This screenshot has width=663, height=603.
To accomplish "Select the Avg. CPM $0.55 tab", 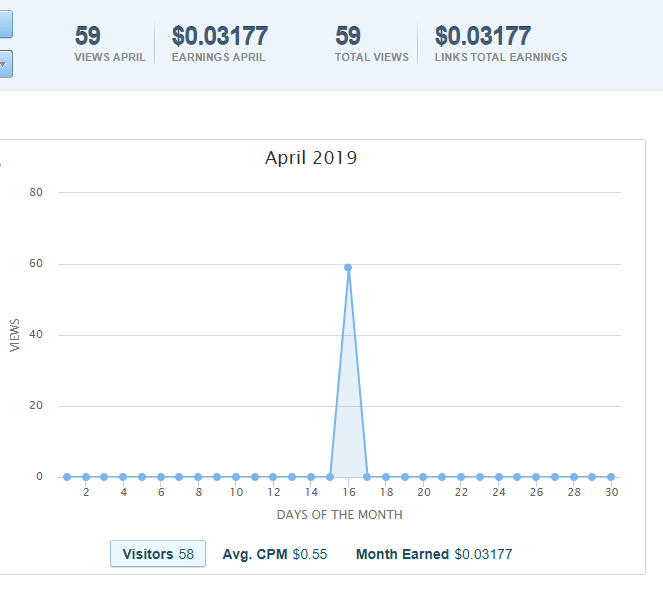I will pyautogui.click(x=275, y=554).
